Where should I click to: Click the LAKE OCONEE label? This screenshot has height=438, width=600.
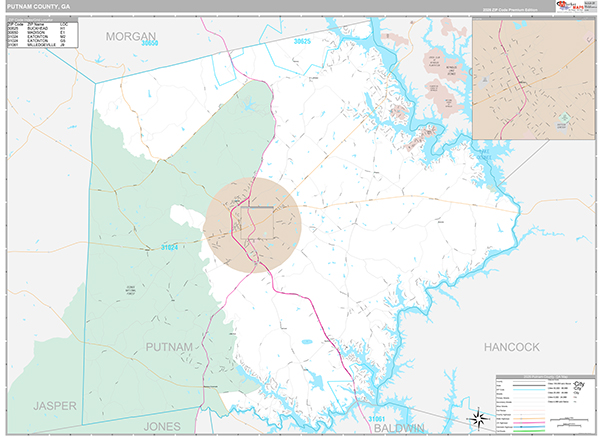click(x=484, y=154)
